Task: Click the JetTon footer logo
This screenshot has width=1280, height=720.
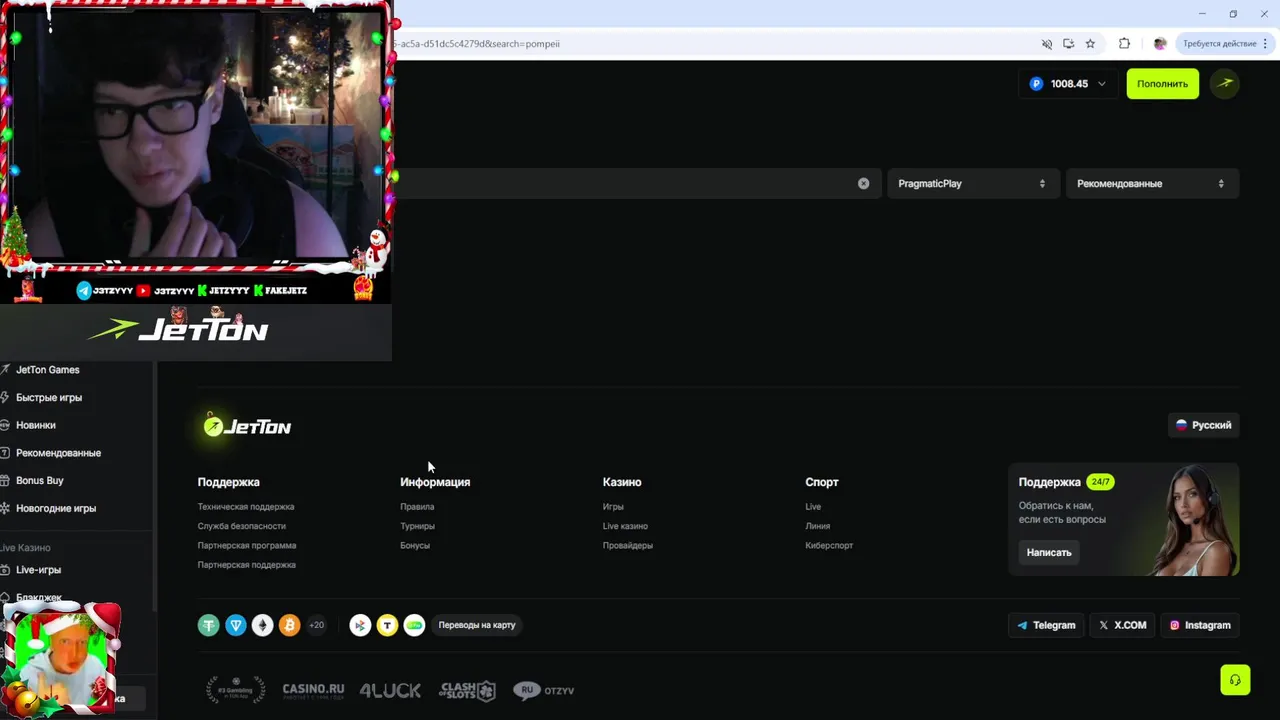Action: tap(247, 426)
